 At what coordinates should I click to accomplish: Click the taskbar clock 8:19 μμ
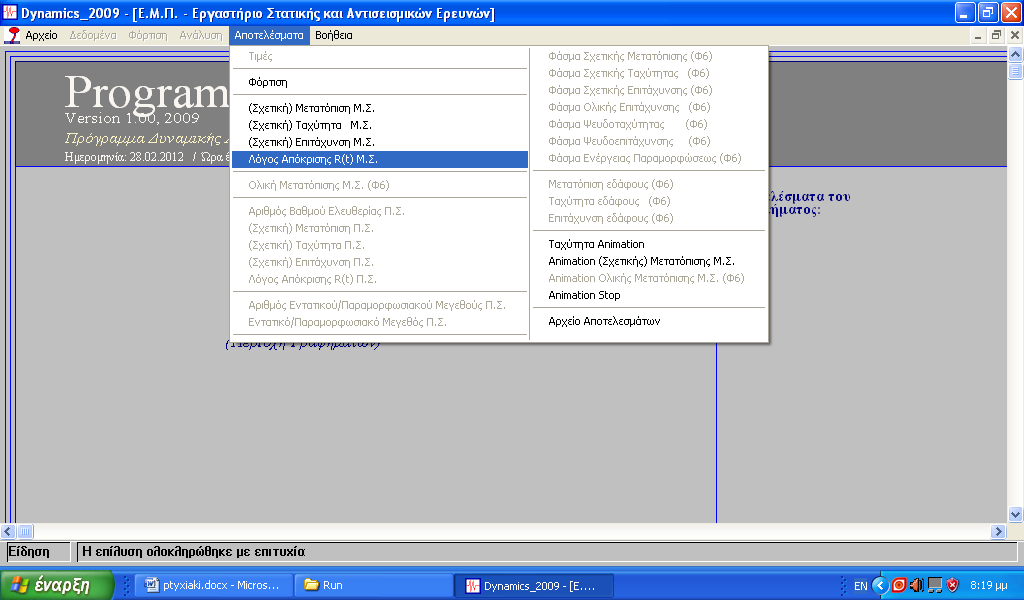[989, 586]
